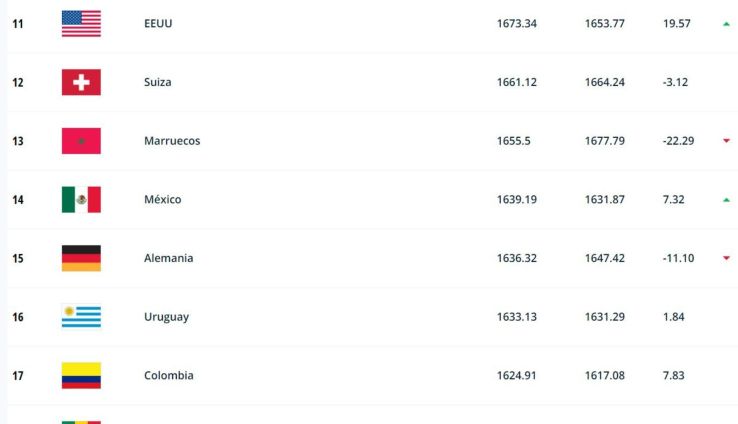Open the México team link
738x424 pixels.
[x=162, y=200]
